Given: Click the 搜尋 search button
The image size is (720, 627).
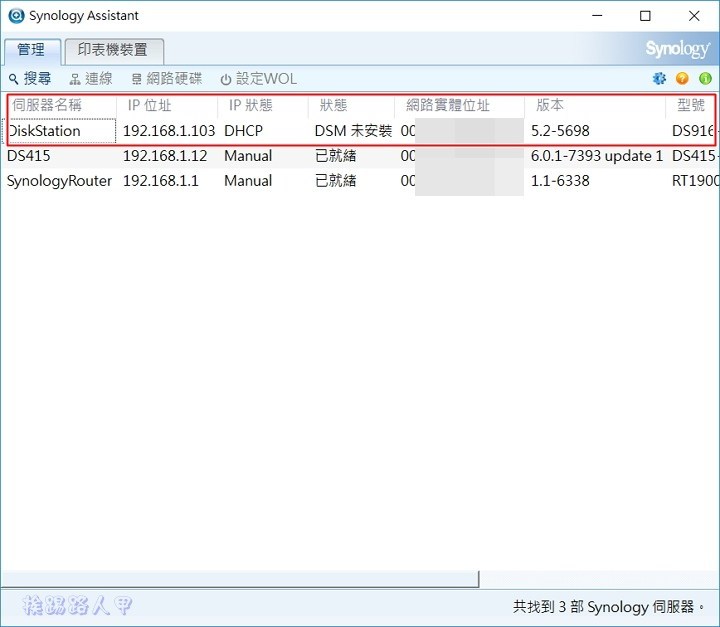Looking at the screenshot, I should click(30, 79).
